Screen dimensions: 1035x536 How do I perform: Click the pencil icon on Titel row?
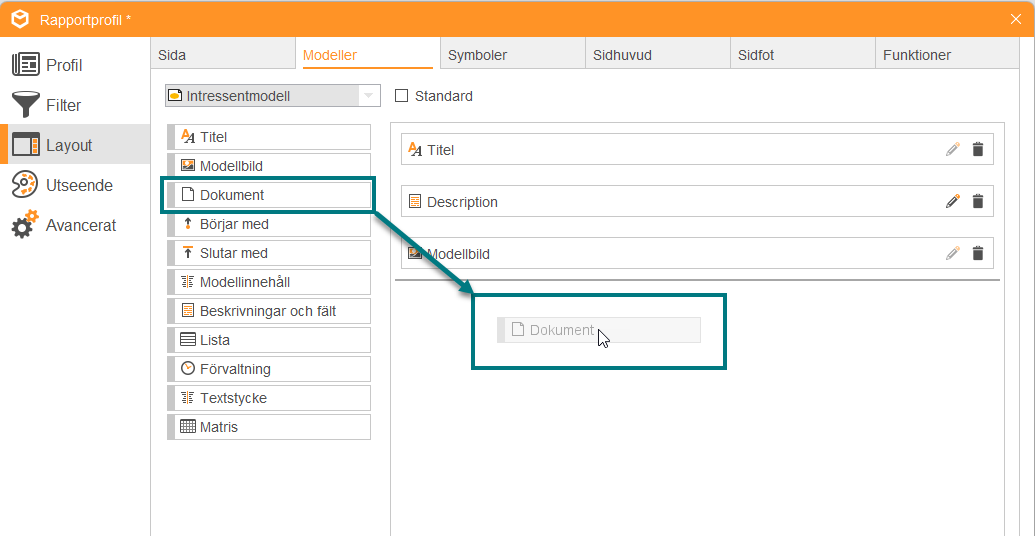click(952, 150)
